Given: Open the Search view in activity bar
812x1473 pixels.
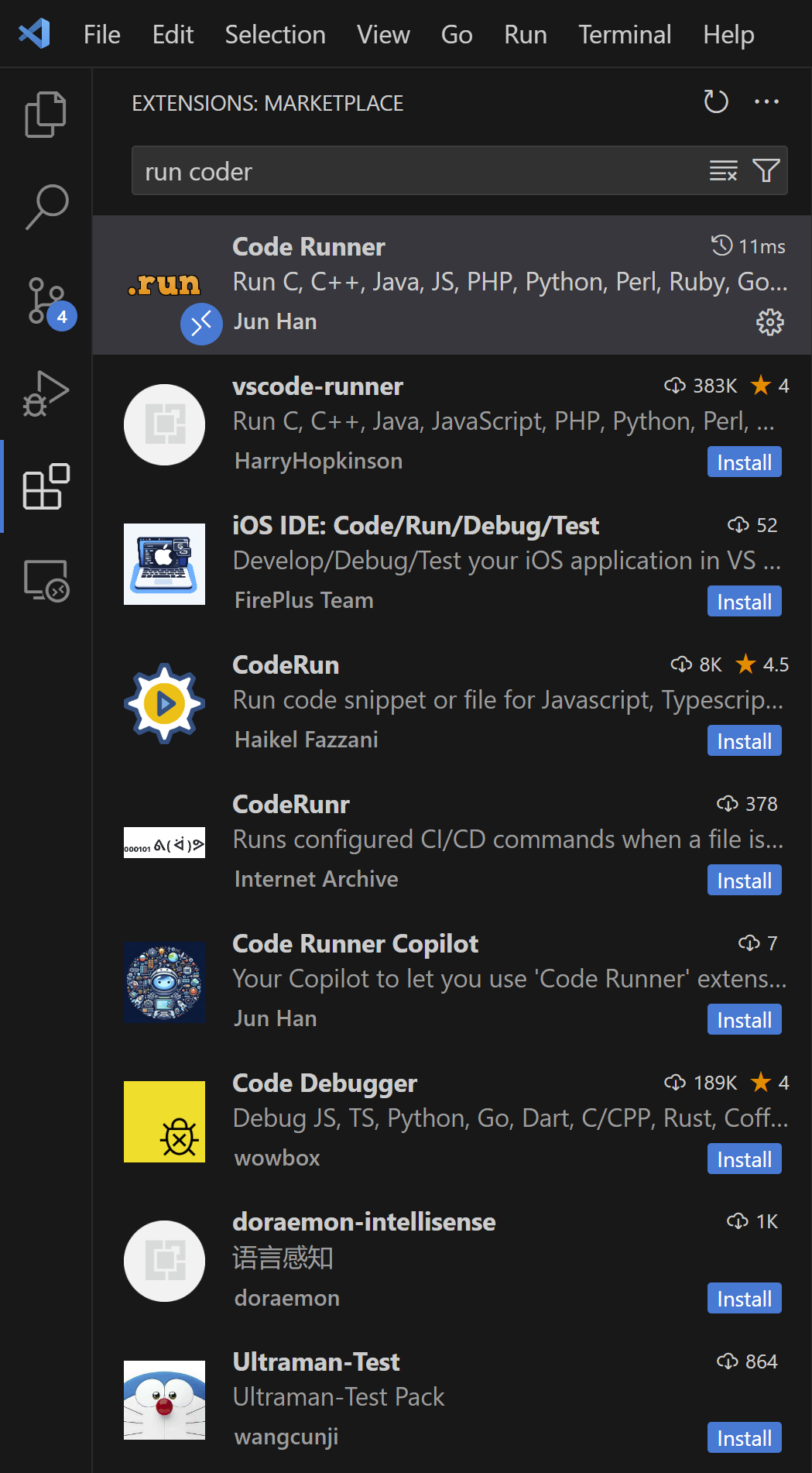Looking at the screenshot, I should [x=46, y=207].
